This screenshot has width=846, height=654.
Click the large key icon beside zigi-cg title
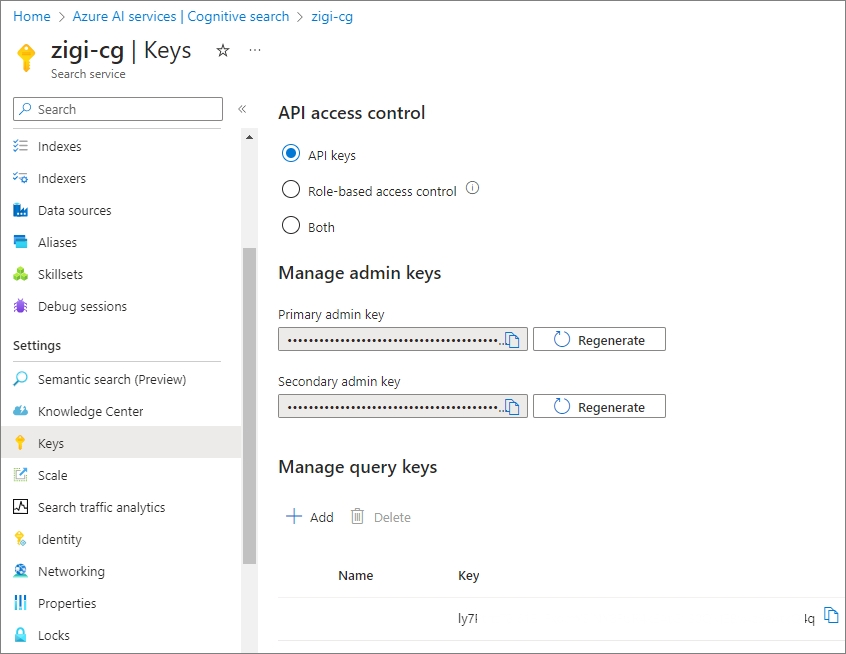(x=26, y=58)
